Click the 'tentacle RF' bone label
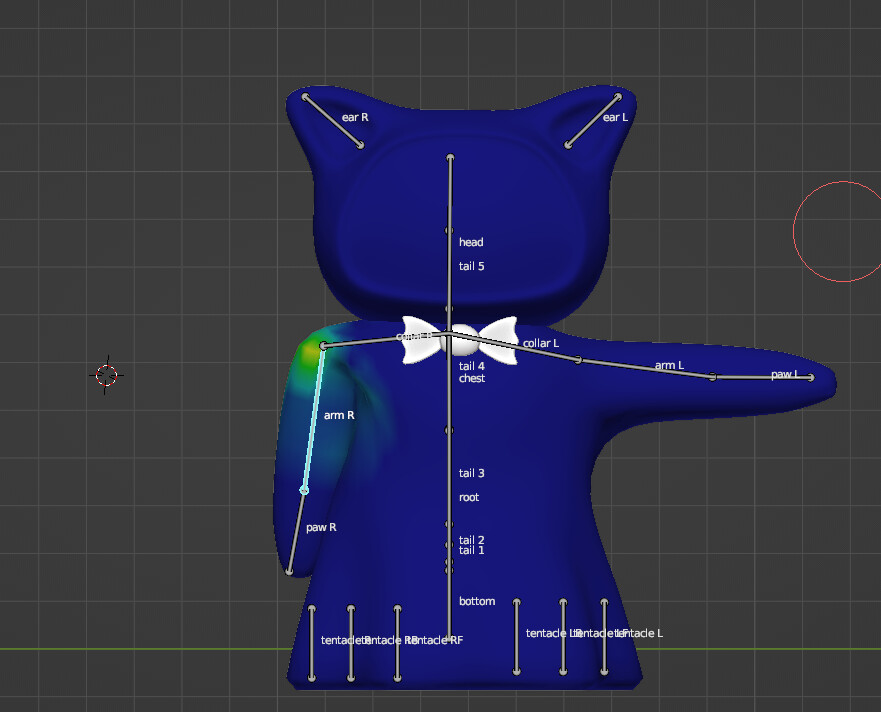Screen dimensions: 881x712 coord(435,640)
